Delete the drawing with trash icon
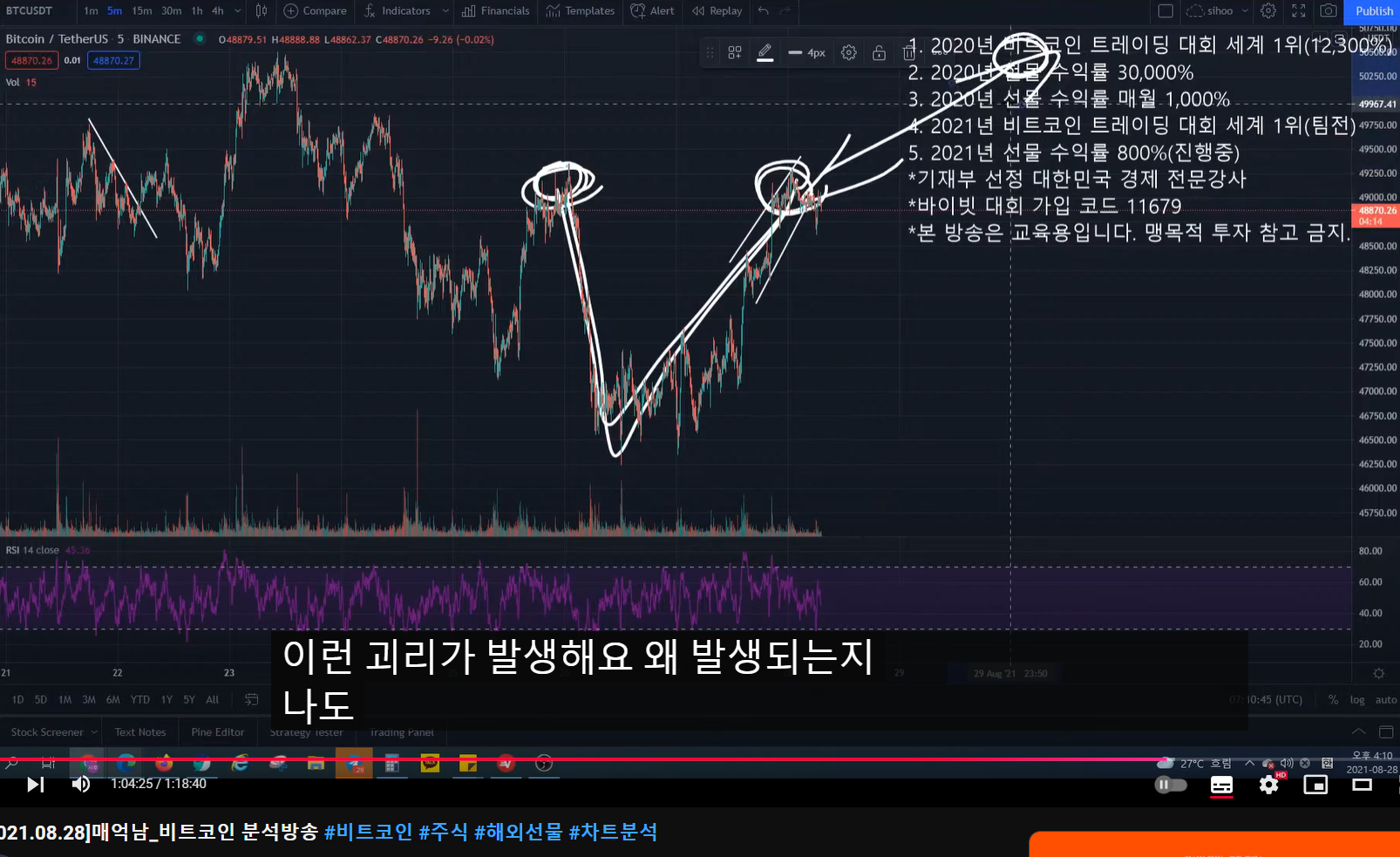This screenshot has height=857, width=1400. [908, 53]
